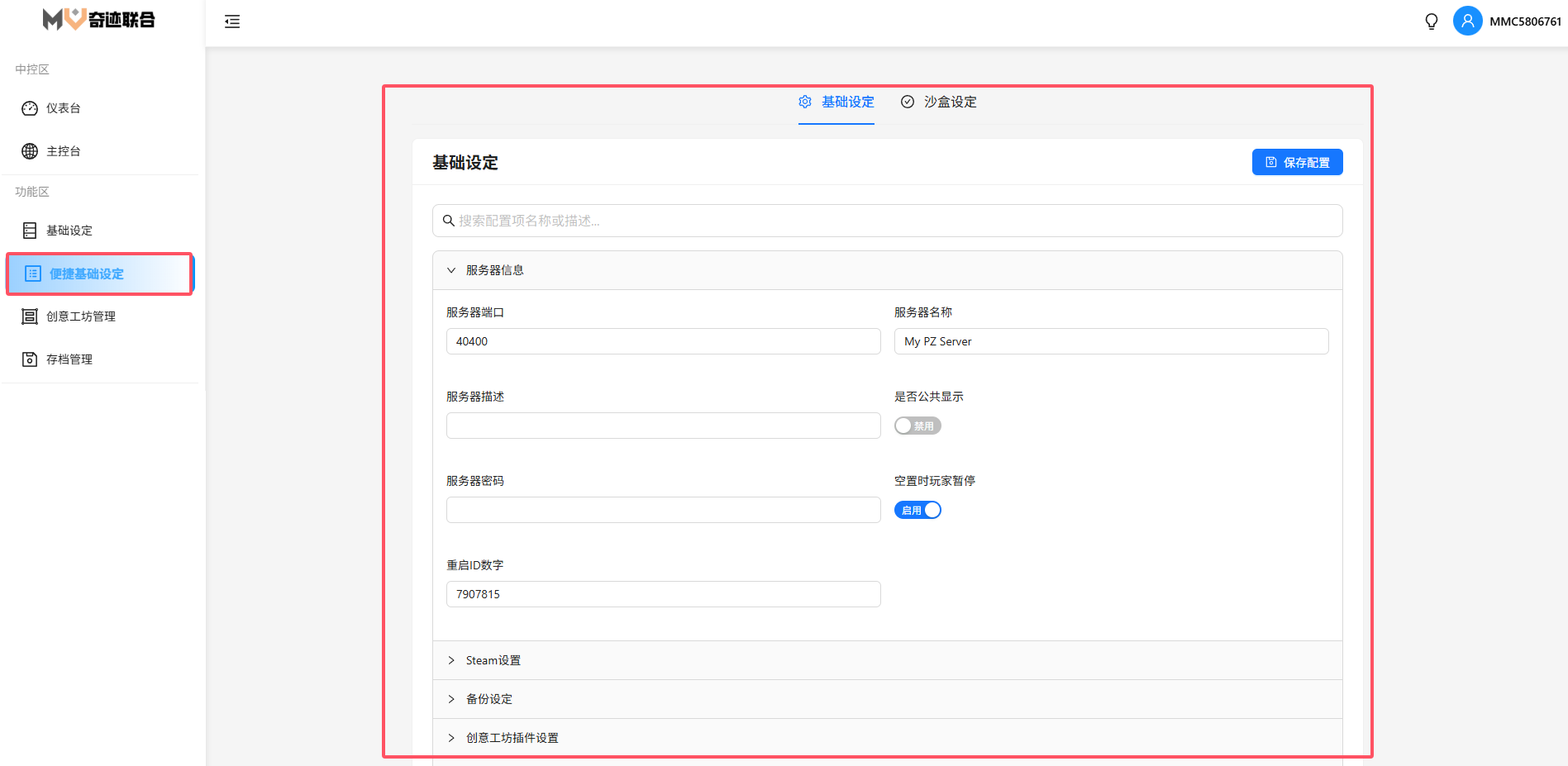Switch to the 沙盒设定 tab
This screenshot has height=766, width=1568.
click(x=939, y=102)
